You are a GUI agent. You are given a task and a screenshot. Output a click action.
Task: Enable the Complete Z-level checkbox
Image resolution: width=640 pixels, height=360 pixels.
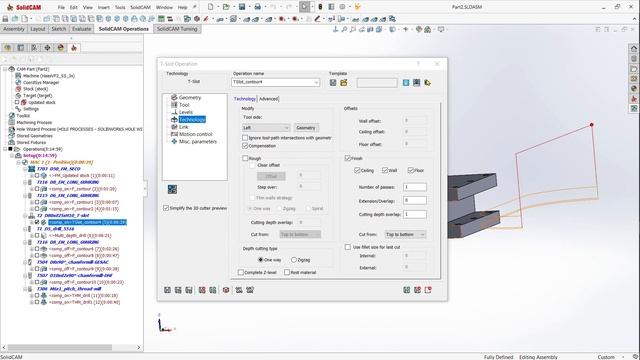(x=241, y=272)
